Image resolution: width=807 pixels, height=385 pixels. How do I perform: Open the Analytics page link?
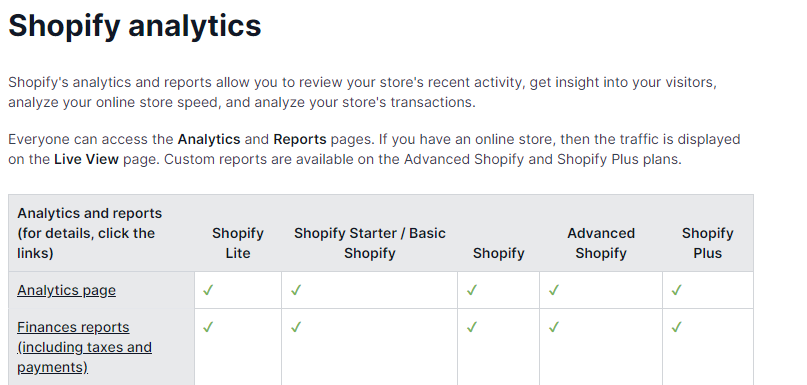[x=66, y=290]
